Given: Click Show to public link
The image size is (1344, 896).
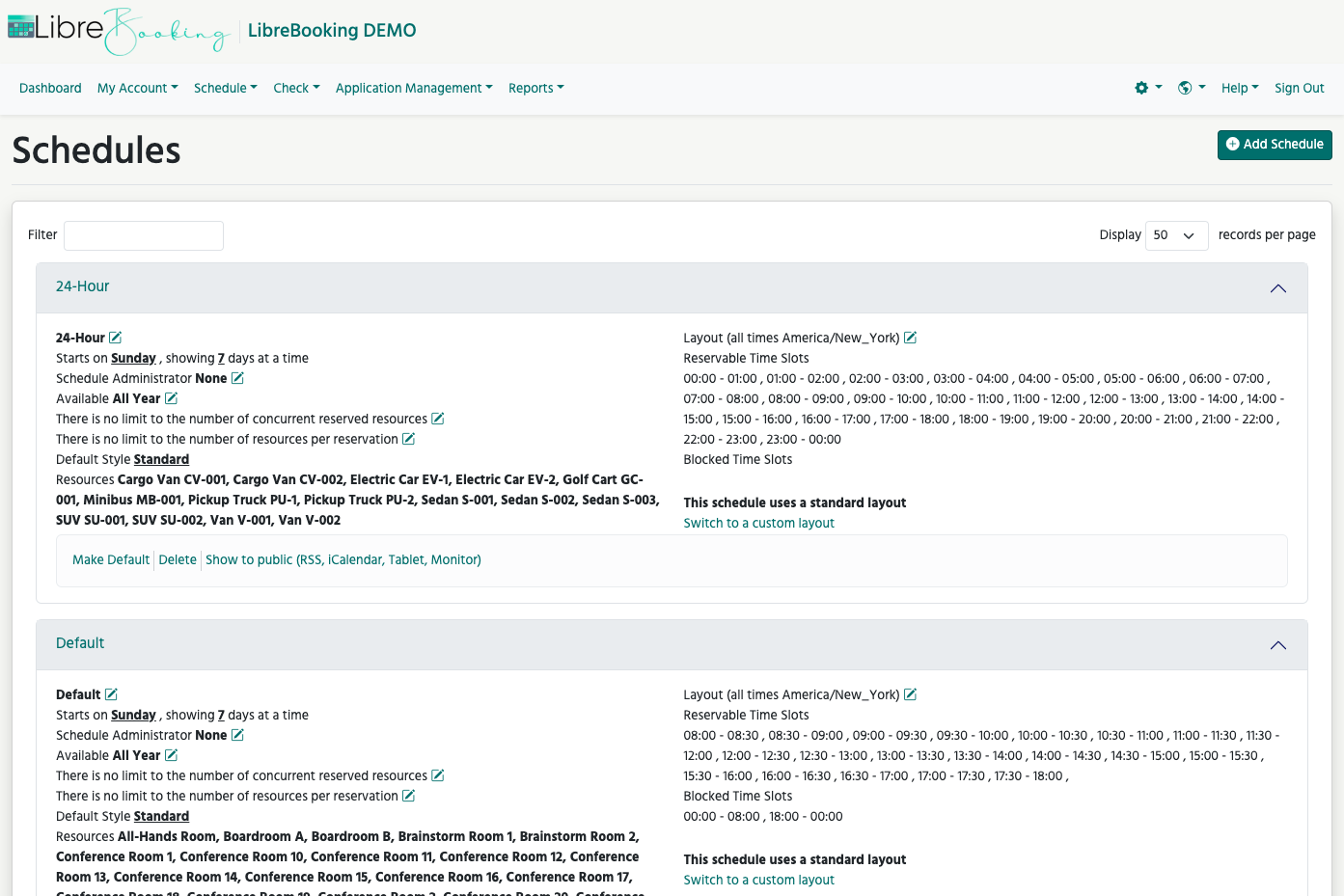Looking at the screenshot, I should (x=343, y=559).
